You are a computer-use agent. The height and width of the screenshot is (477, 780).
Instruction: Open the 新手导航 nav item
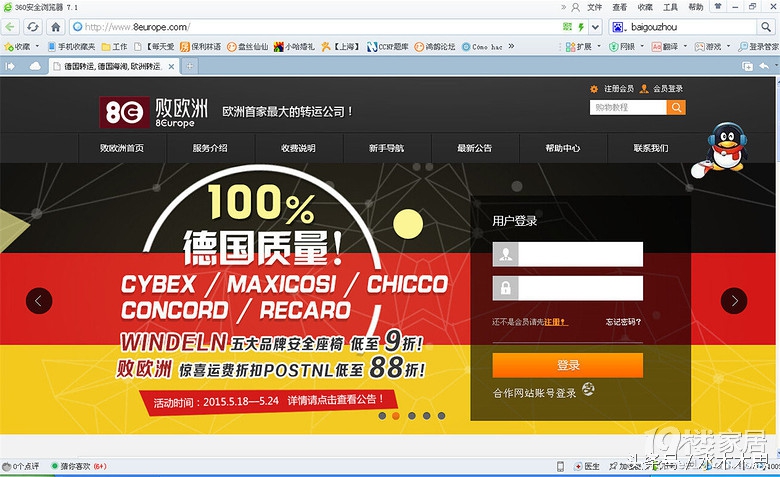tap(387, 148)
